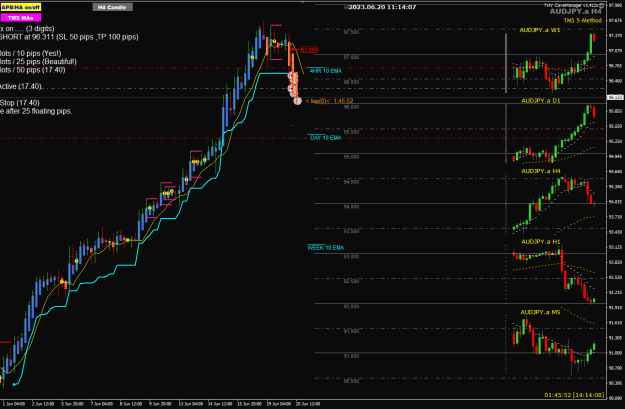Click the 92.000 grid level label
The width and height of the screenshot is (625, 409).
[x=351, y=306]
